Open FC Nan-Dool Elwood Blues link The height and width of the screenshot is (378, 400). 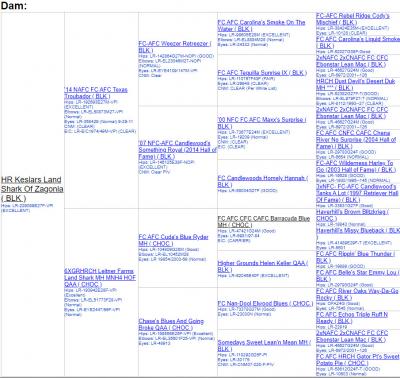tap(266, 304)
